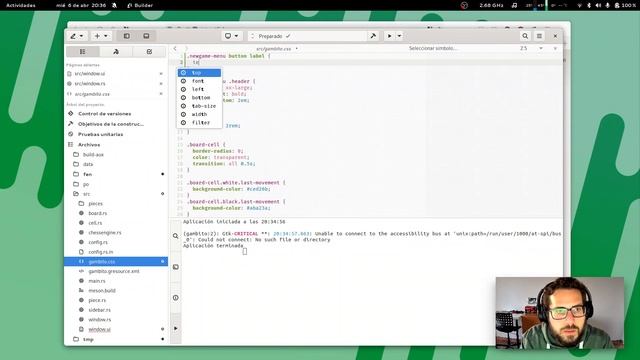Close the current editor document
This screenshot has height=360, width=640.
coord(555,48)
